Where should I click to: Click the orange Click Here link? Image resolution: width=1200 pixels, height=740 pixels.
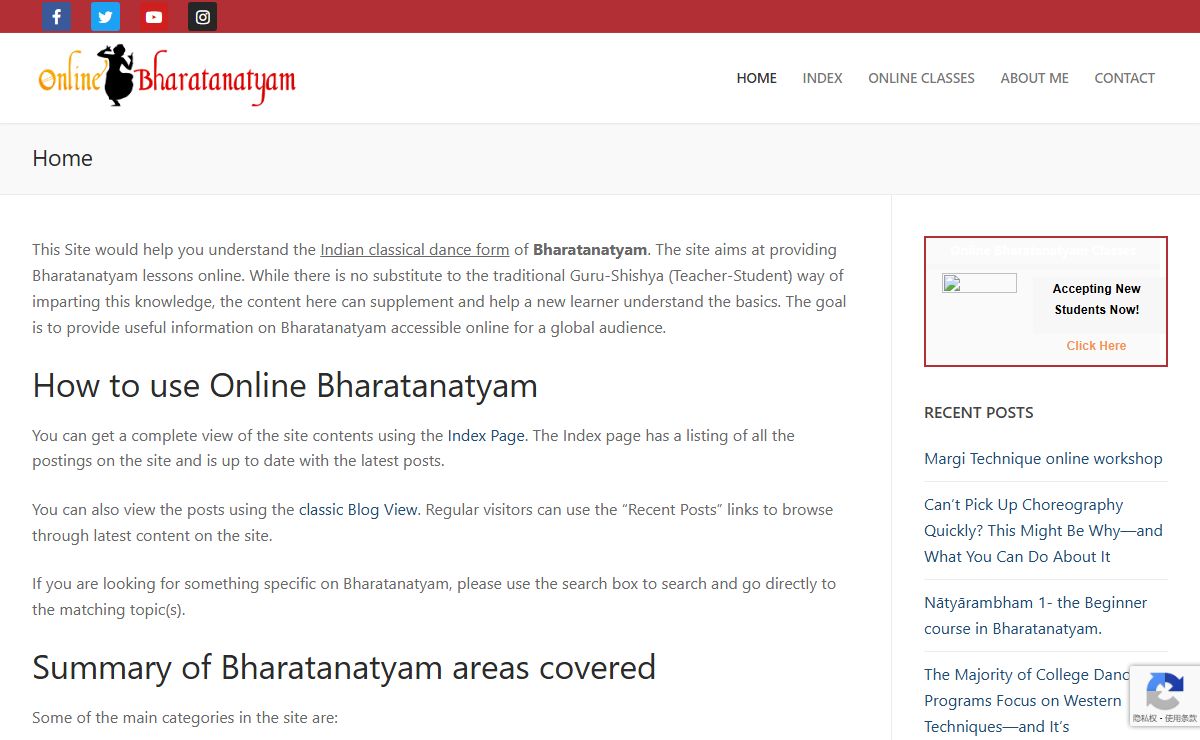pyautogui.click(x=1096, y=346)
